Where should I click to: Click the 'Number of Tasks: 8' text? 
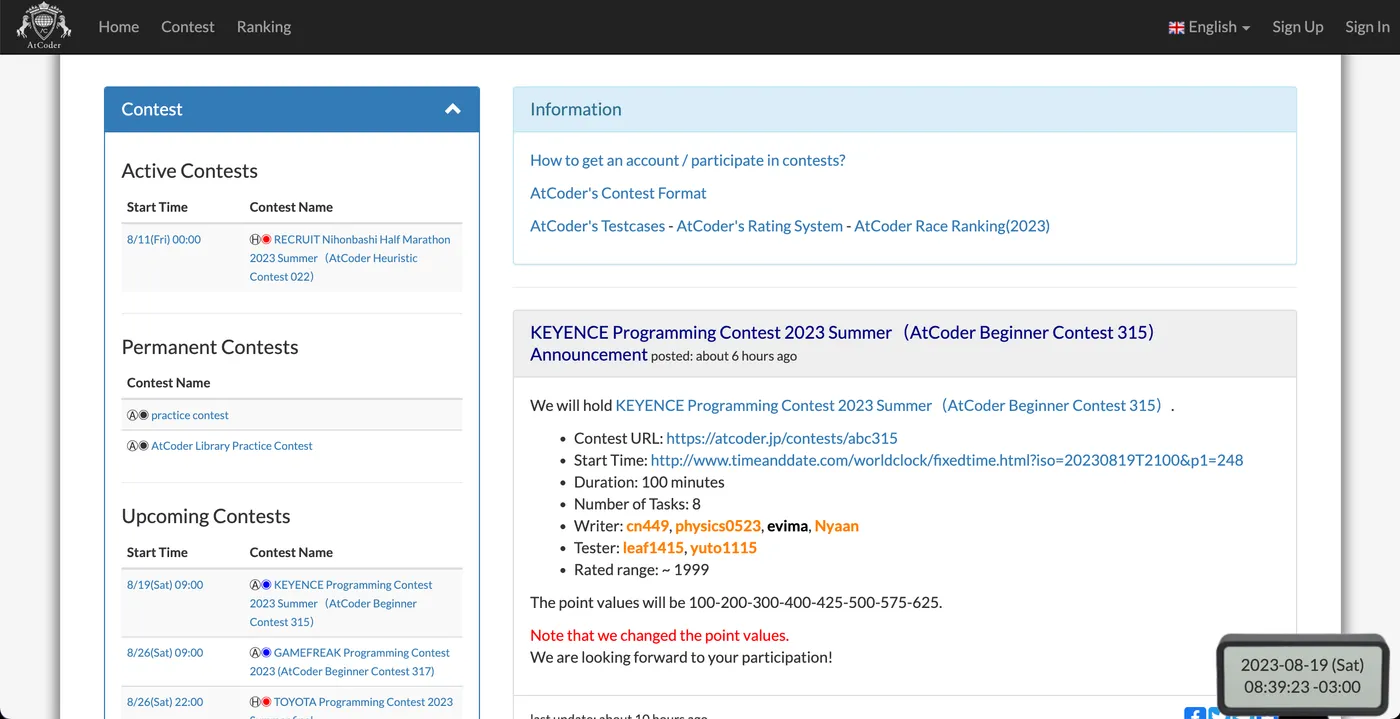tap(637, 504)
